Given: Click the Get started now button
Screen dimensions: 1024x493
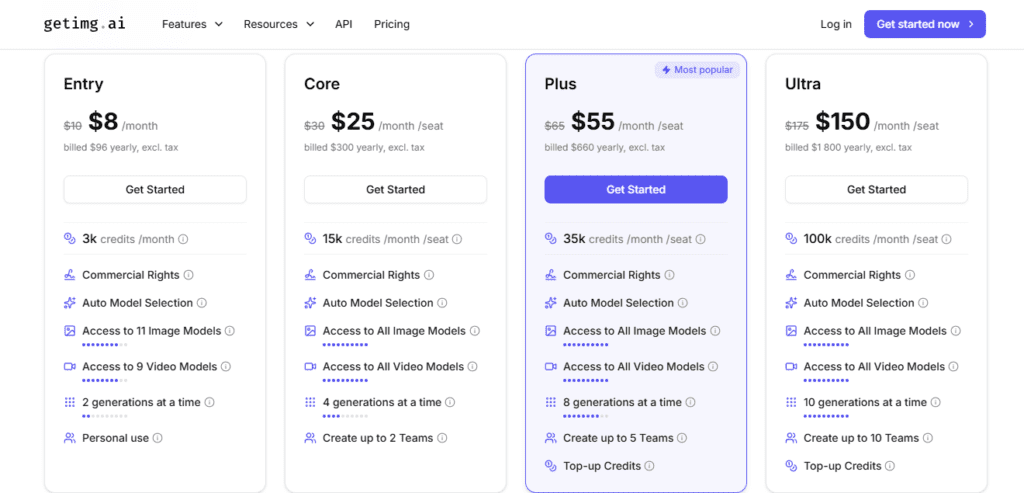Looking at the screenshot, I should click(924, 24).
